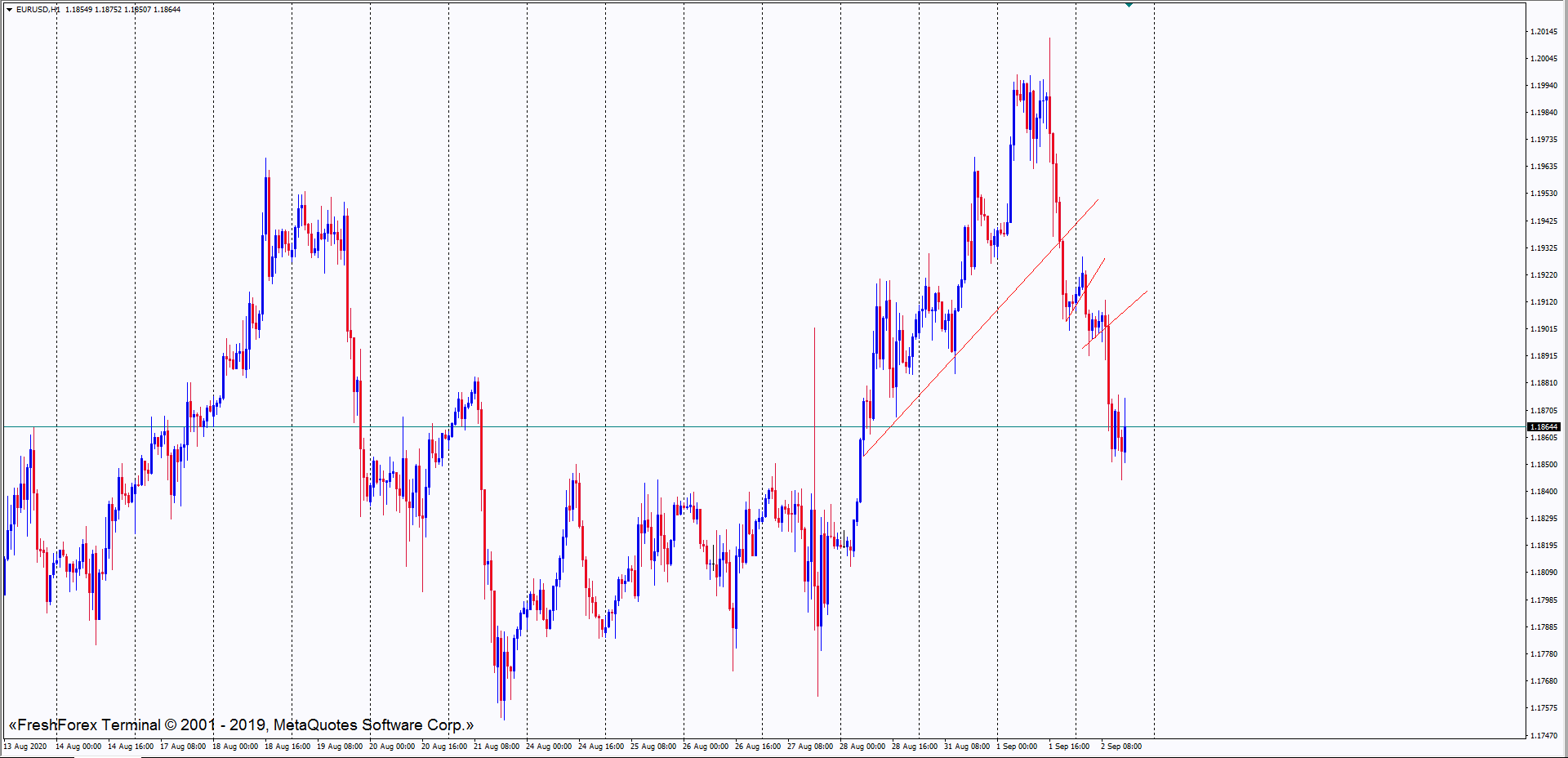Click the 21 Aug 08:00 time label

tap(497, 747)
